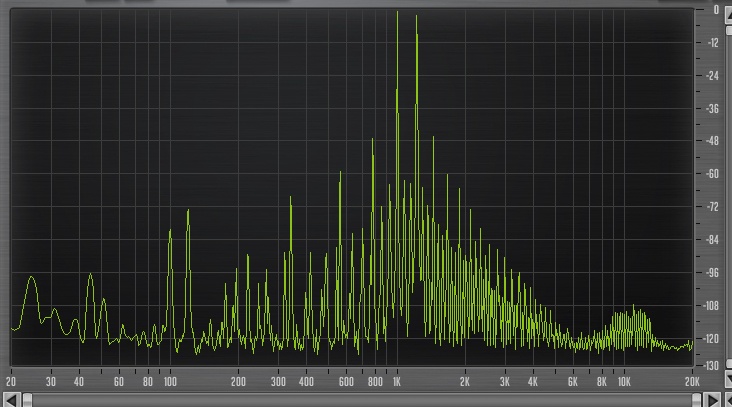Screen dimensions: 732x407
Task: Click the left handle of the horizontal scrollbar
Action: (28, 400)
